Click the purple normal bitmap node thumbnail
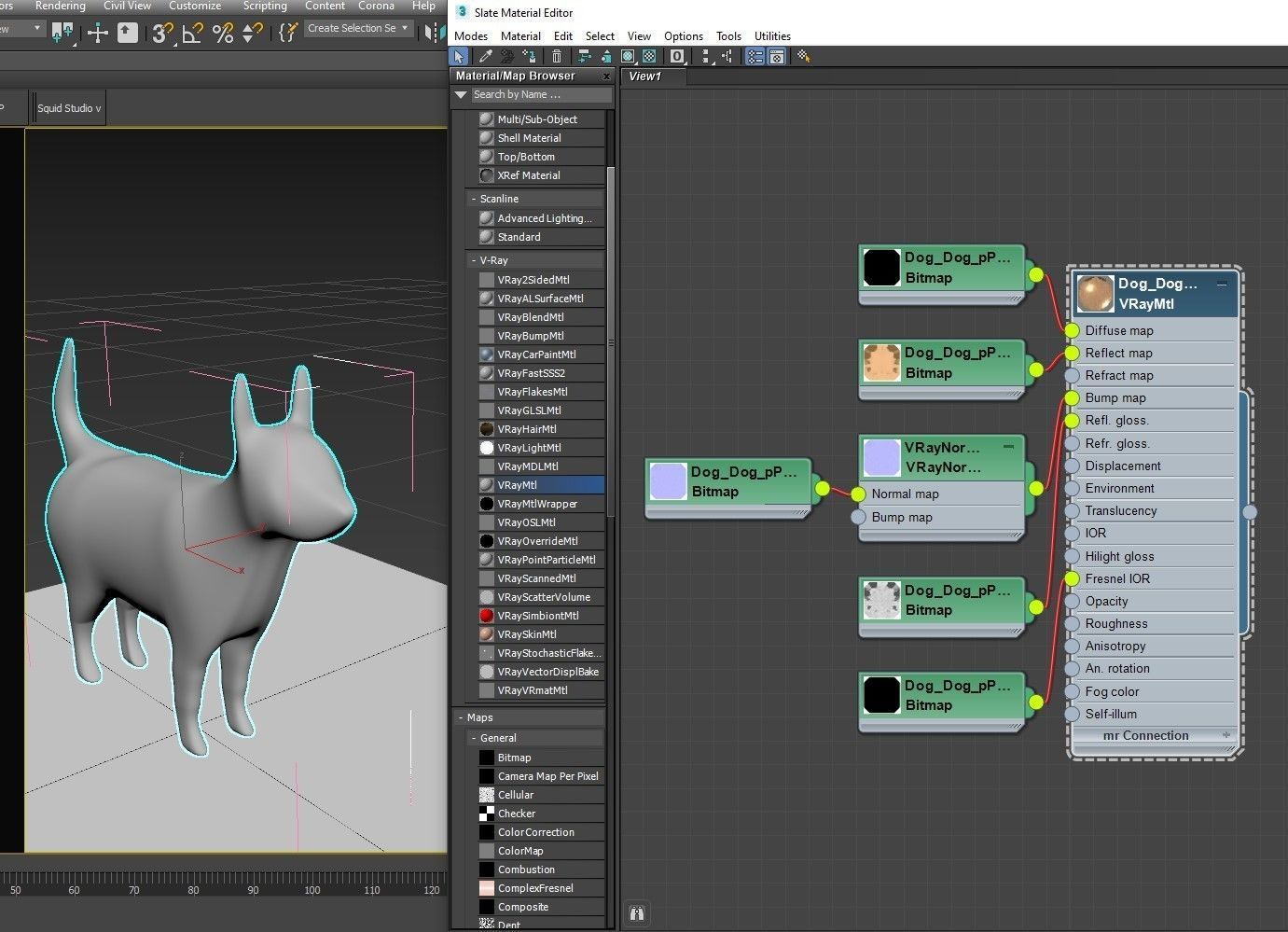The height and width of the screenshot is (932, 1288). 668,481
